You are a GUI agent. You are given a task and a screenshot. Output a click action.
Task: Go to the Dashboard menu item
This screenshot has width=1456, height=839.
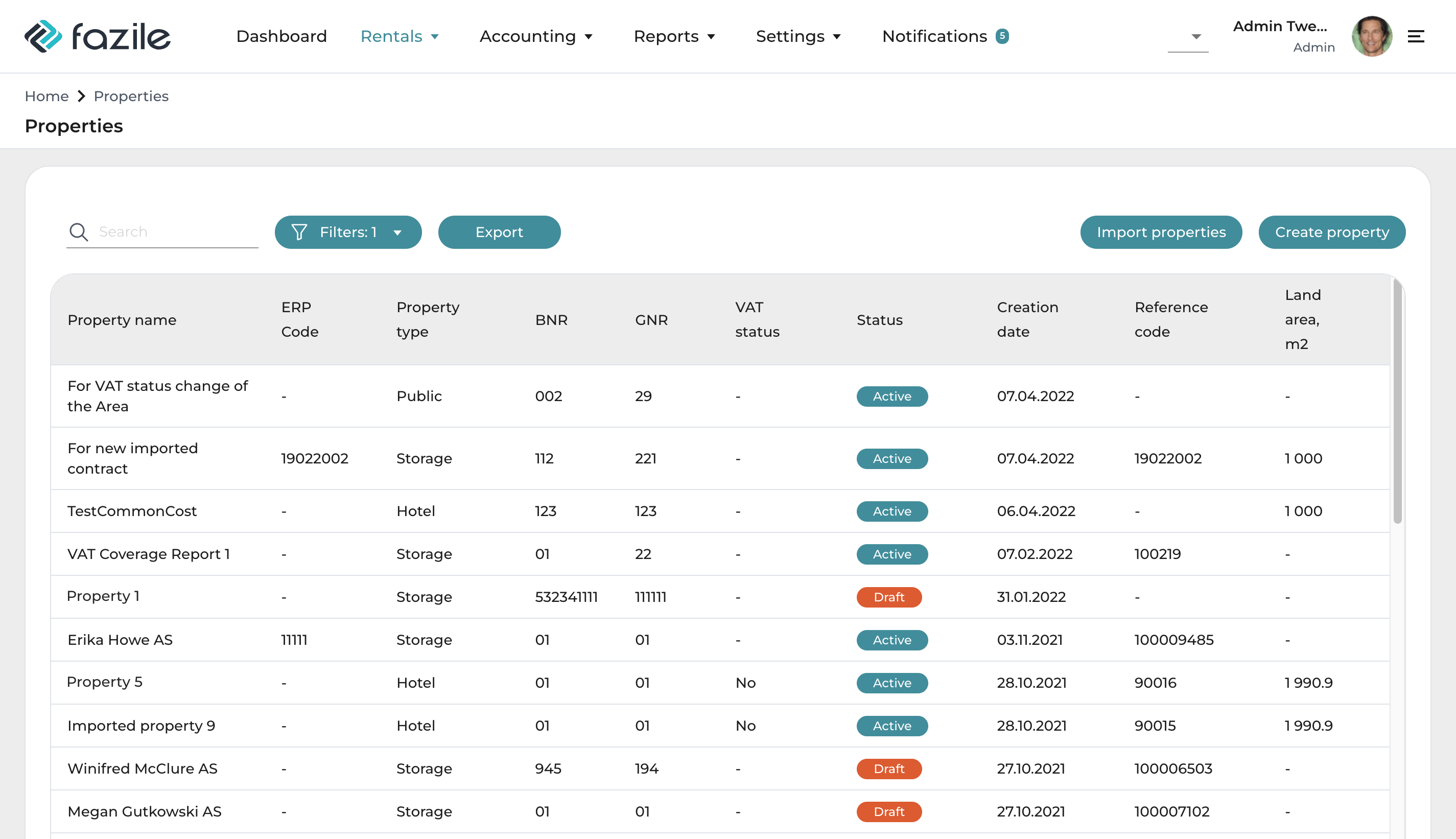tap(281, 36)
